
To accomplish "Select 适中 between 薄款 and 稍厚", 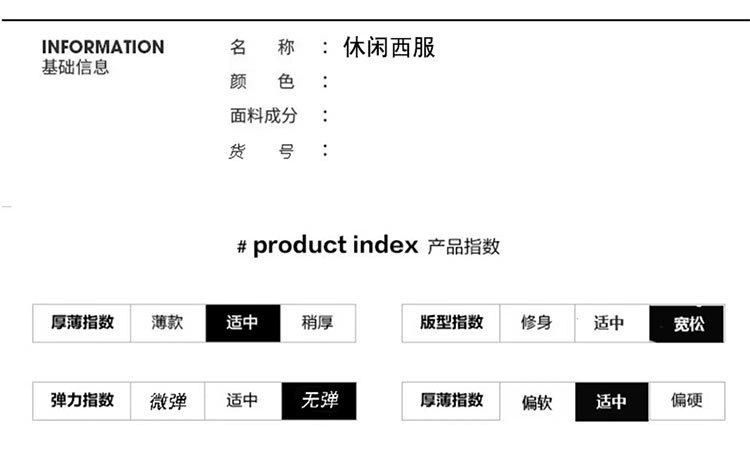I will (242, 323).
